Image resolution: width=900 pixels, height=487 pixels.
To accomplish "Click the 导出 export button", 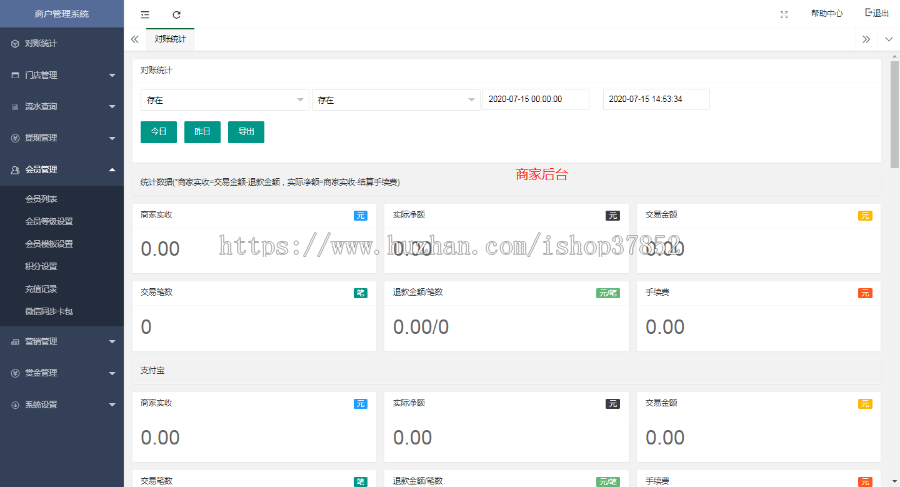I will point(246,132).
